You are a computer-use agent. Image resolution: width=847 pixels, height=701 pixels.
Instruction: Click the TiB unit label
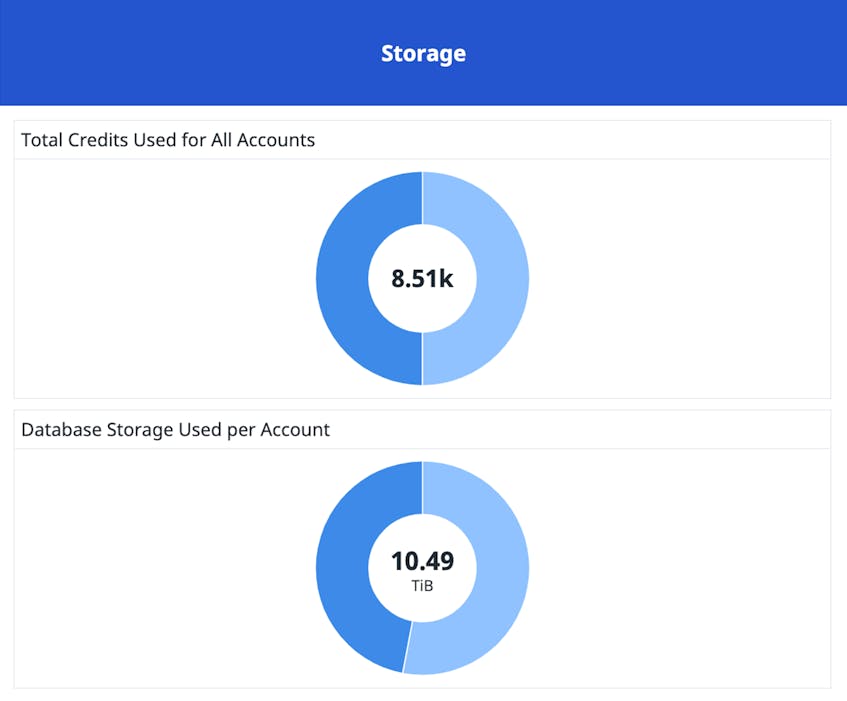click(422, 586)
